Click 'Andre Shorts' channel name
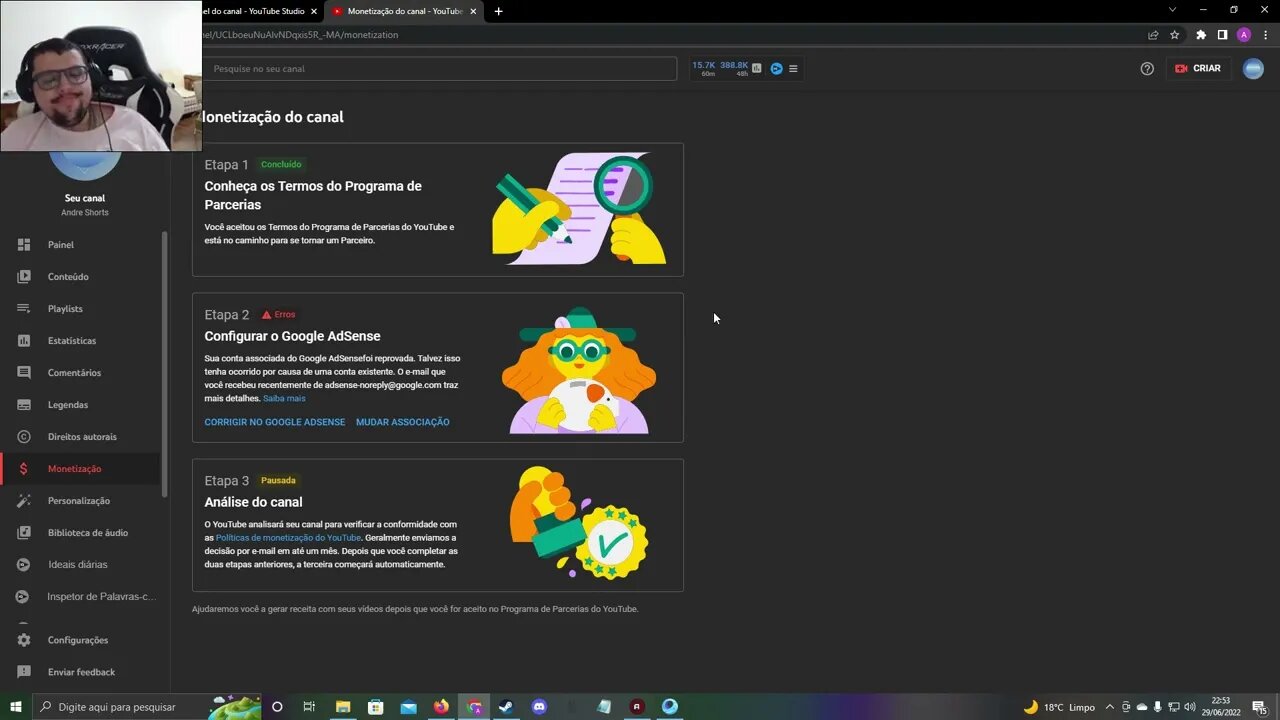1280x720 pixels. 85,213
